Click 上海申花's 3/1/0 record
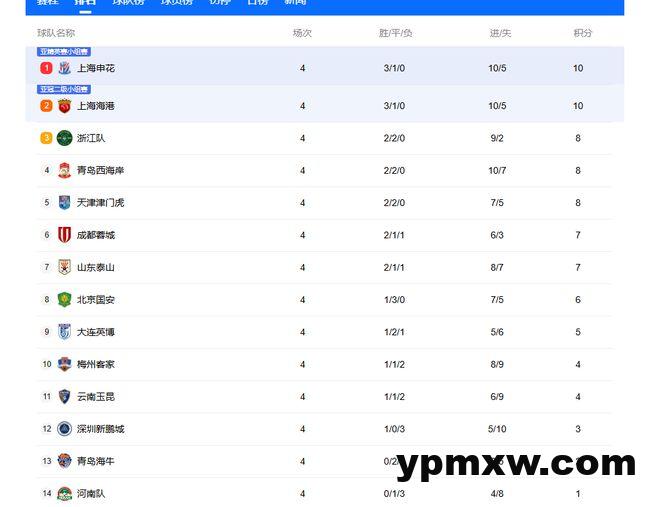The image size is (660, 507). [x=394, y=68]
